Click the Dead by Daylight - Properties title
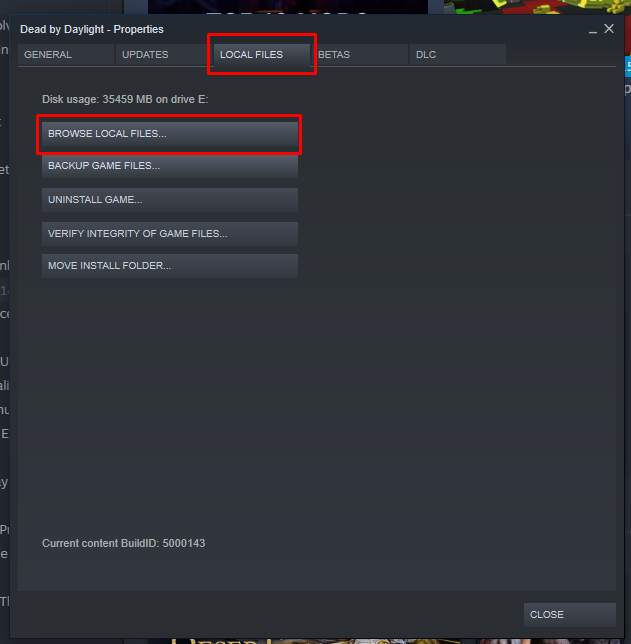This screenshot has height=644, width=631. click(x=92, y=30)
